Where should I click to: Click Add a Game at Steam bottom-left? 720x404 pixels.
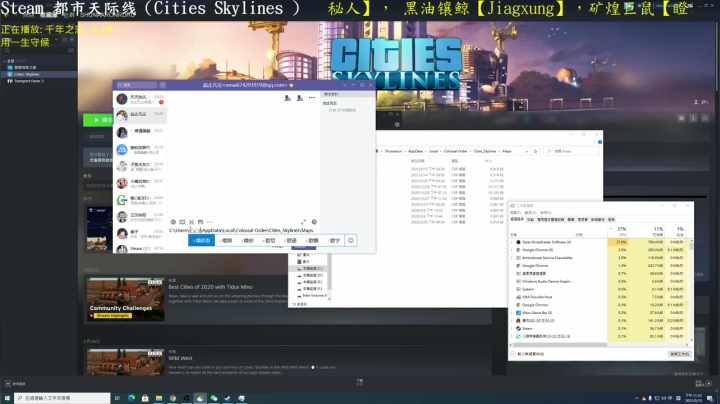(15, 383)
